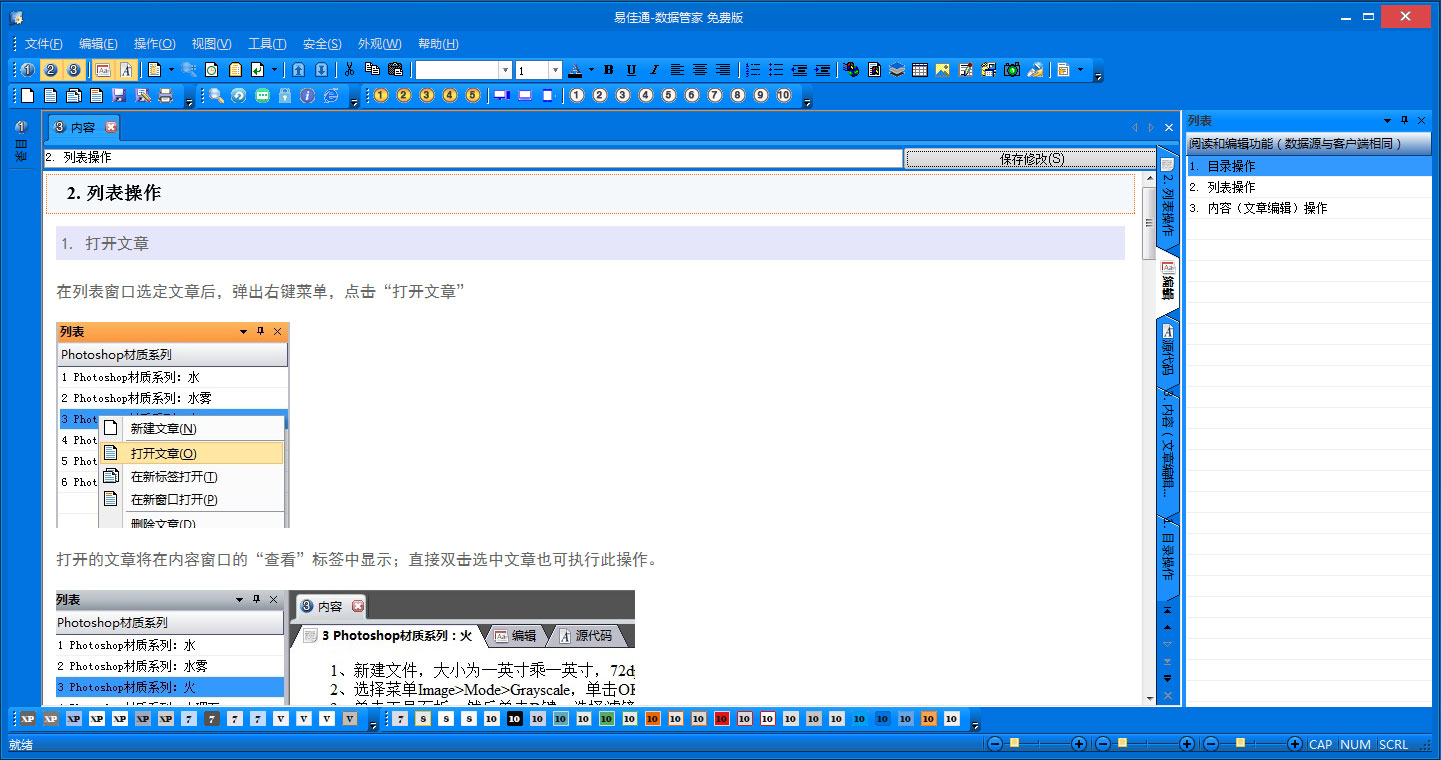The image size is (1441, 760).
Task: Align text left using the toolbar icon
Action: [677, 70]
